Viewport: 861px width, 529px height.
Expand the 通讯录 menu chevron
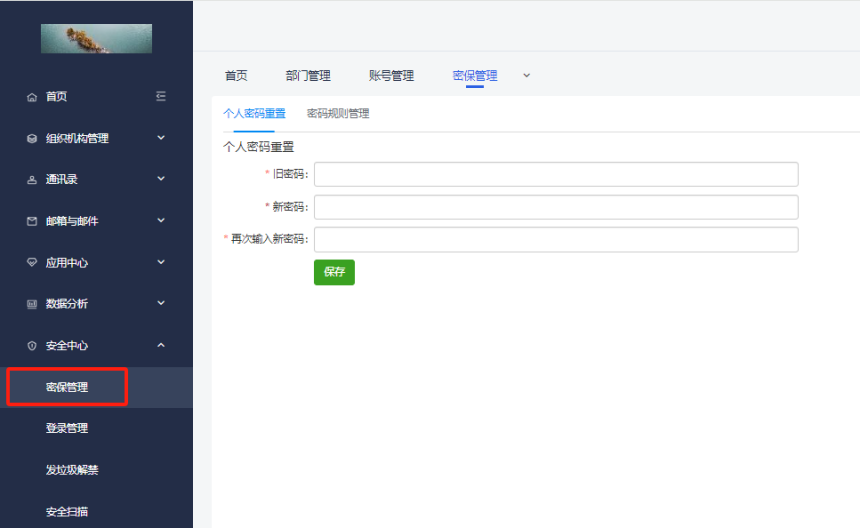pyautogui.click(x=161, y=179)
